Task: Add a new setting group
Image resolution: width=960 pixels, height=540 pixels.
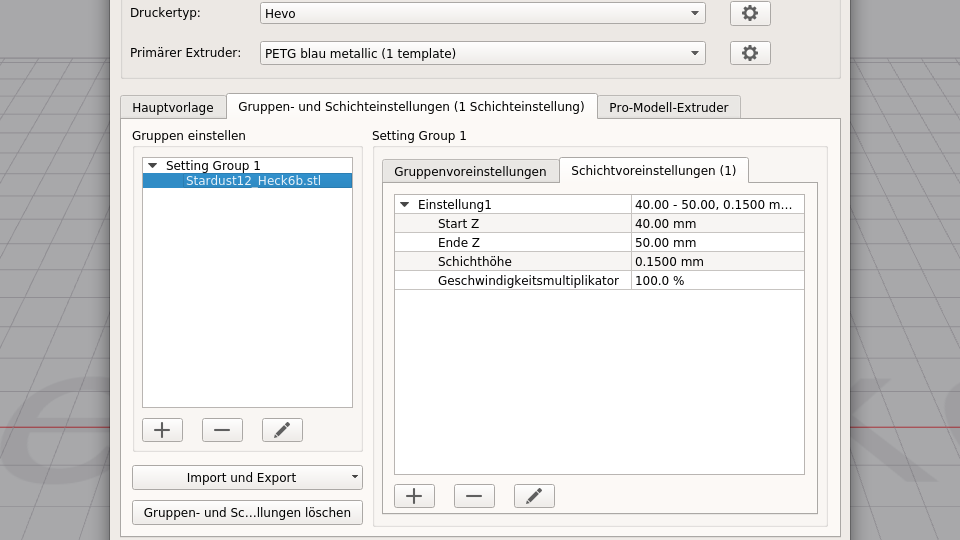Action: click(x=162, y=430)
